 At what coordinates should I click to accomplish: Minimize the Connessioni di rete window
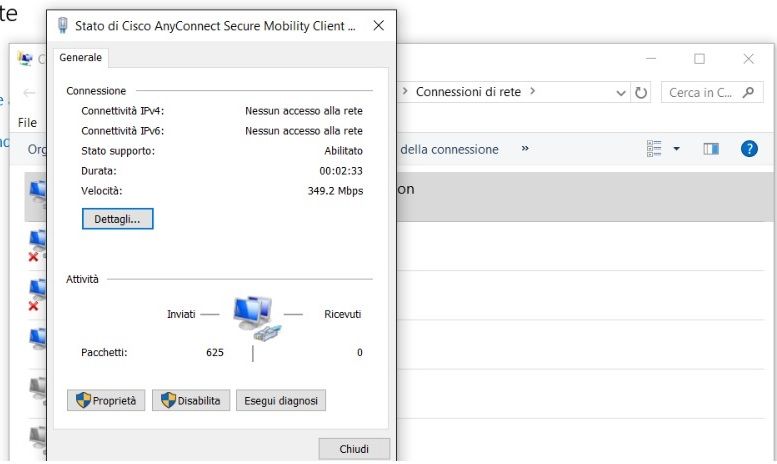(651, 58)
